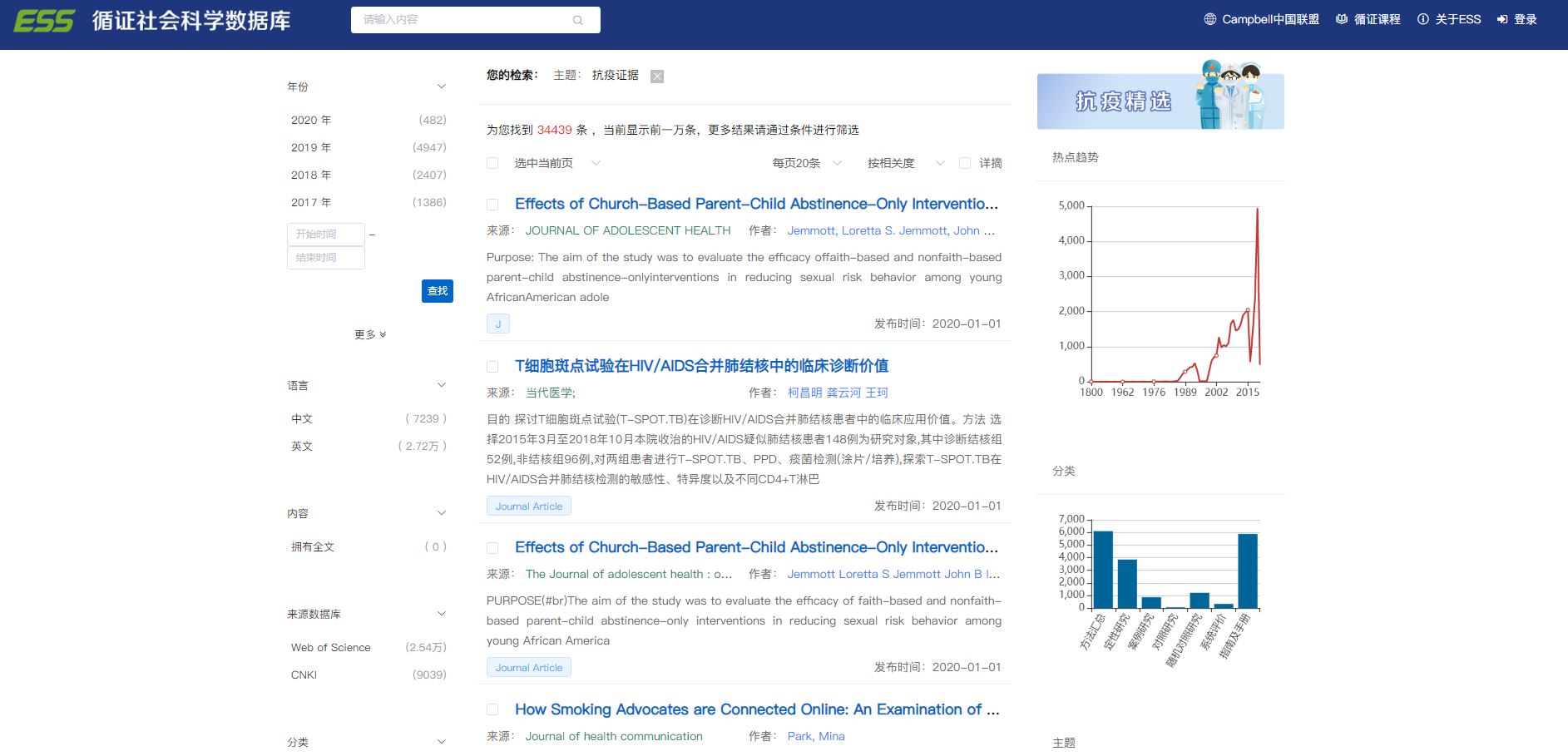Open first Effects of Church-Based Parent-Child article title
The image size is (1568, 756).
point(756,204)
